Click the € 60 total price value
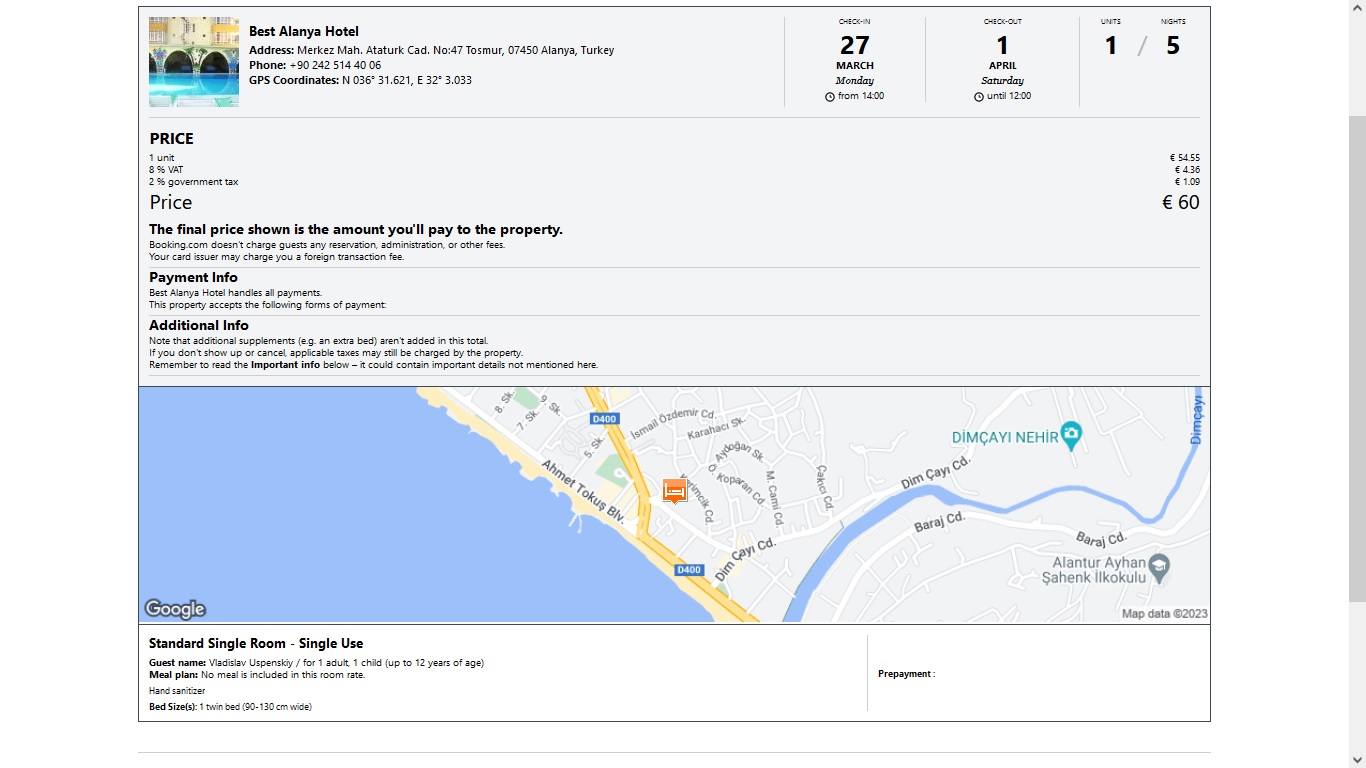The height and width of the screenshot is (768, 1366). point(1181,202)
